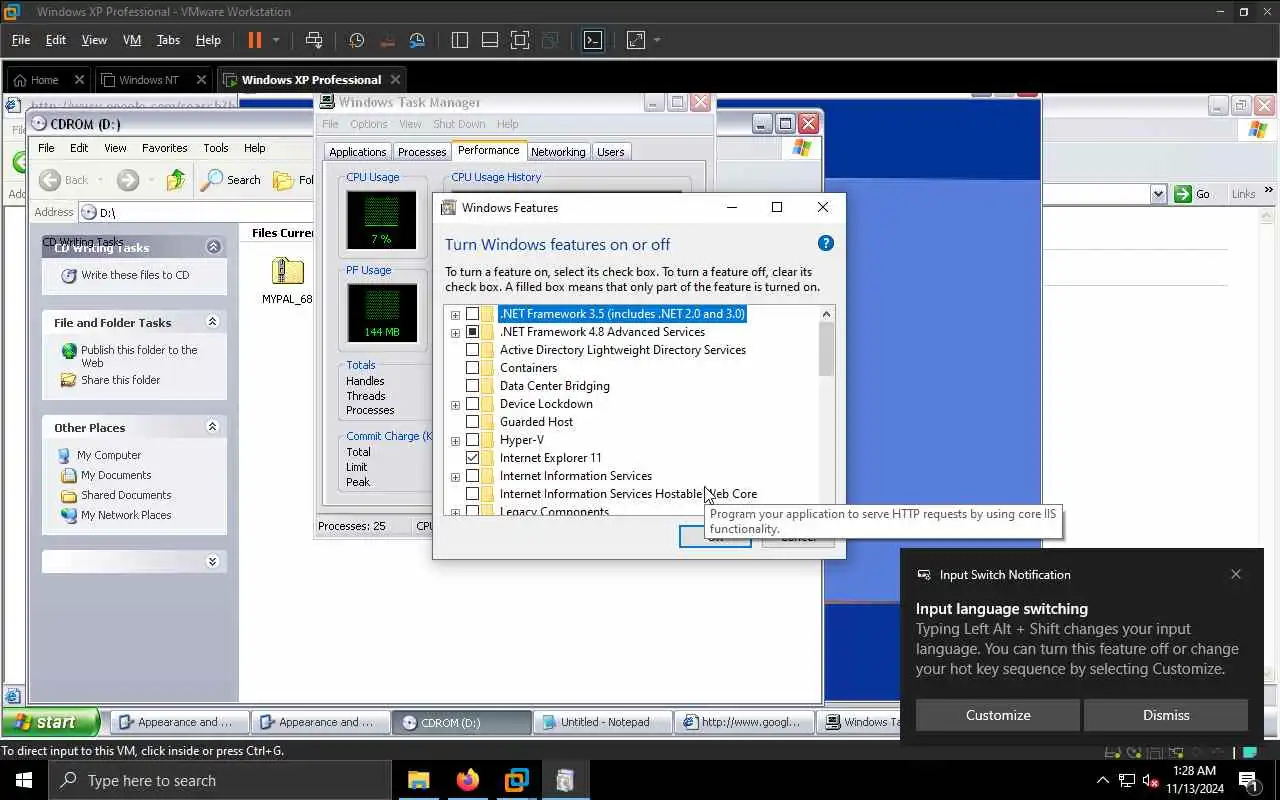Enable the Hyper-V checkbox

(x=472, y=440)
